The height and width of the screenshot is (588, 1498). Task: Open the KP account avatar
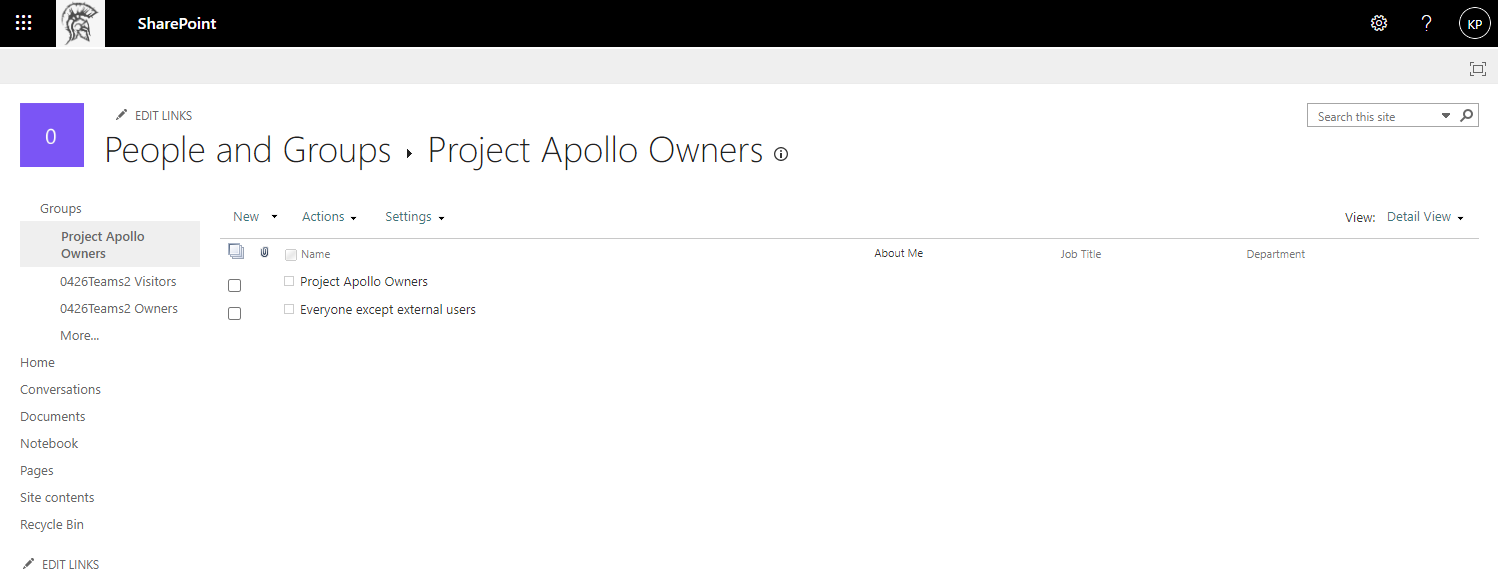click(1474, 23)
